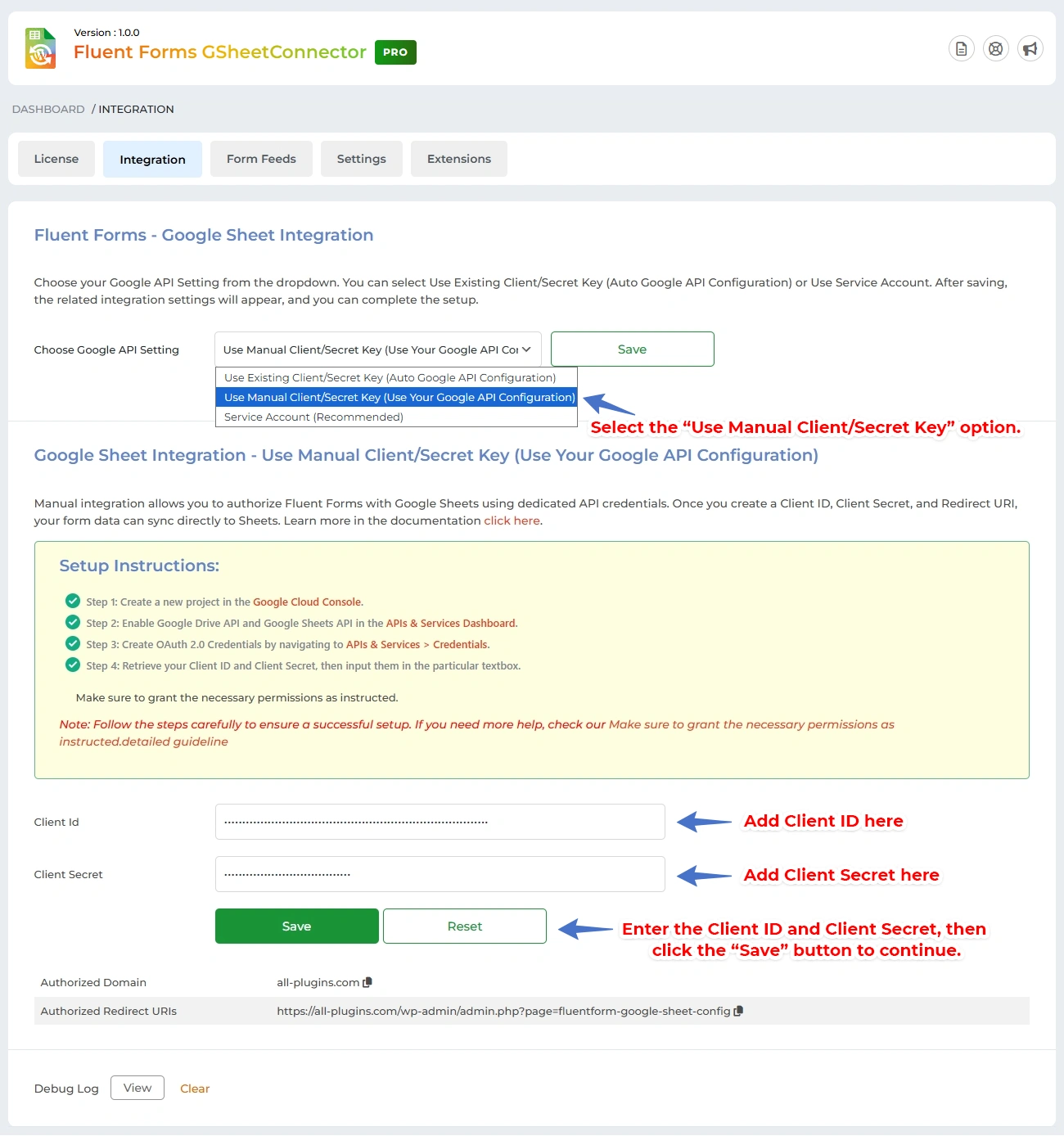1064x1136 pixels.
Task: Open the Google Cloud Console link
Action: (x=306, y=602)
